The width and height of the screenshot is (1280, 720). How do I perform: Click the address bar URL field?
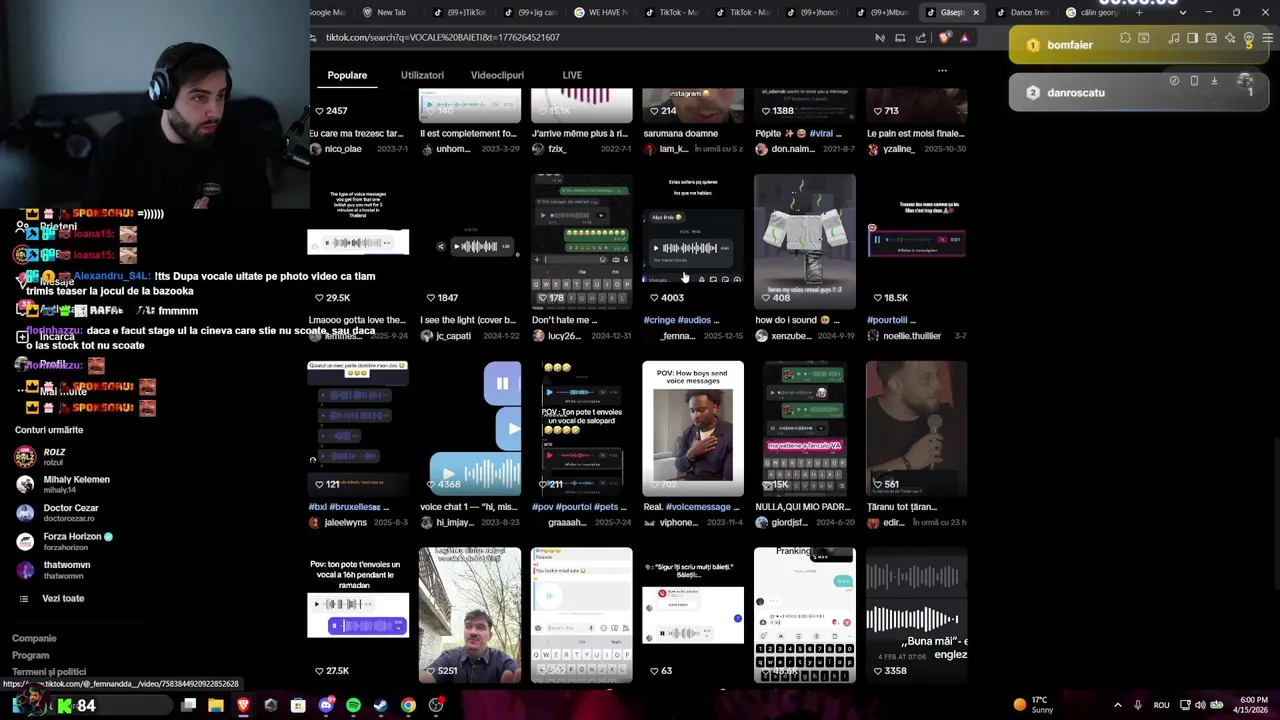point(590,37)
